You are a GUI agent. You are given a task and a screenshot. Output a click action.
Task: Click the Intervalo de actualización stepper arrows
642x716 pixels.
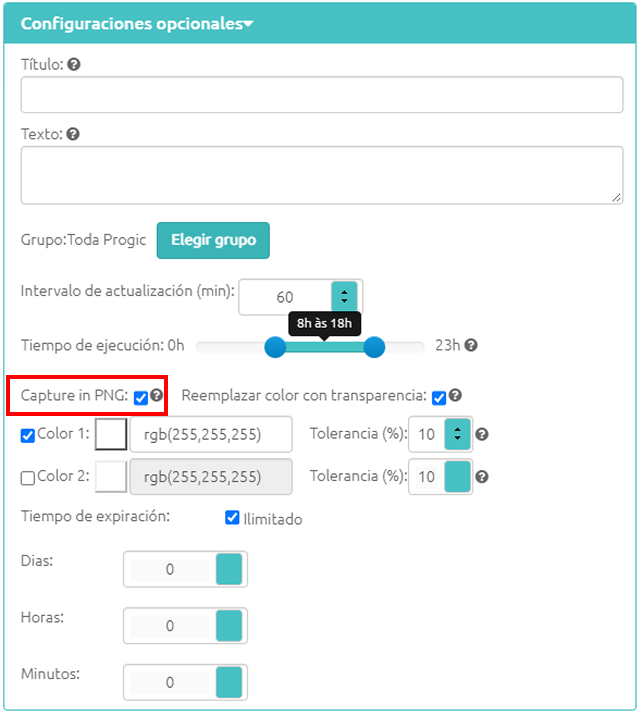pyautogui.click(x=344, y=297)
